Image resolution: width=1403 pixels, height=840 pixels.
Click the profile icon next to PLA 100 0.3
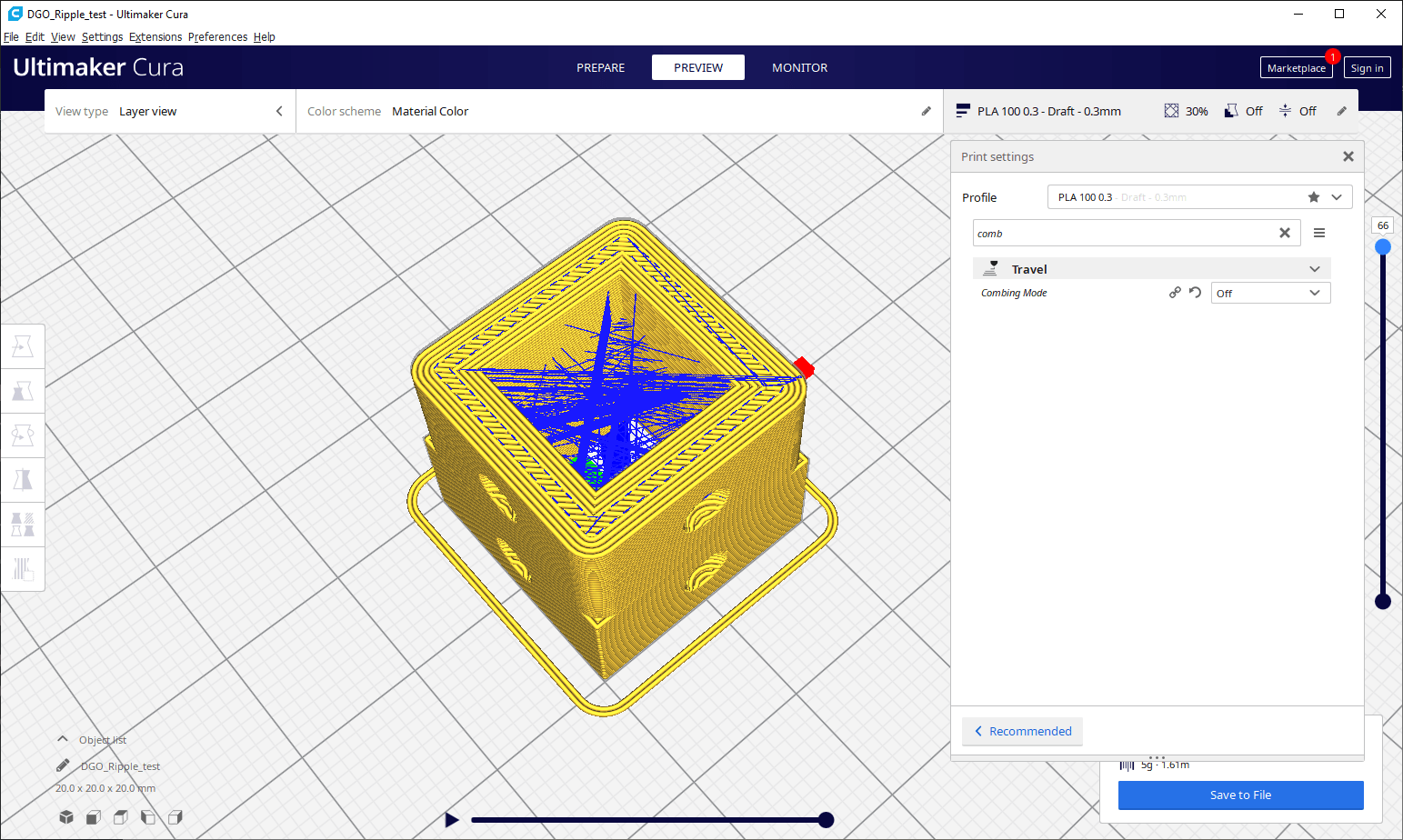[963, 111]
